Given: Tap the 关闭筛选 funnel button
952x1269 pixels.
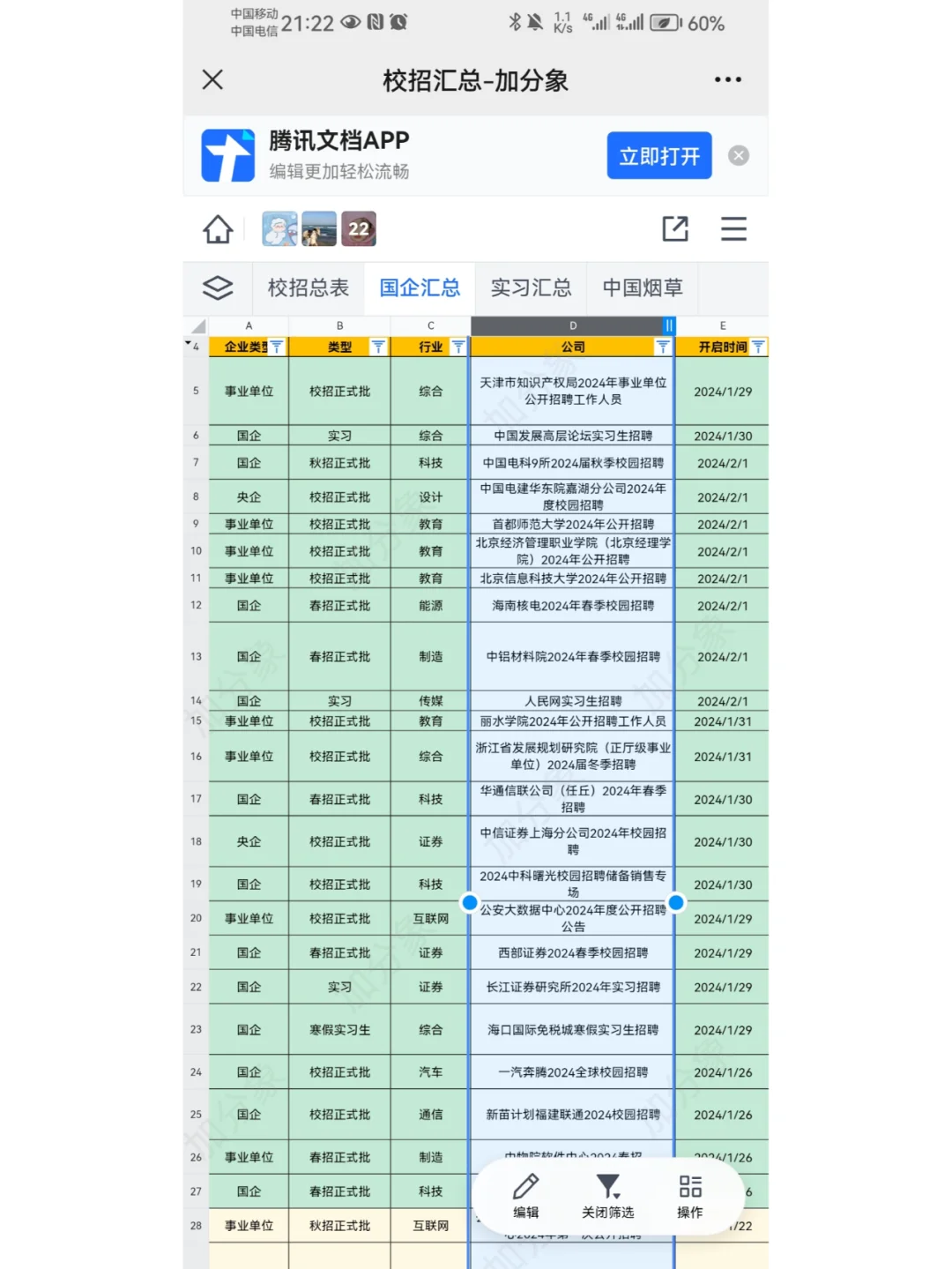Looking at the screenshot, I should (x=608, y=1196).
